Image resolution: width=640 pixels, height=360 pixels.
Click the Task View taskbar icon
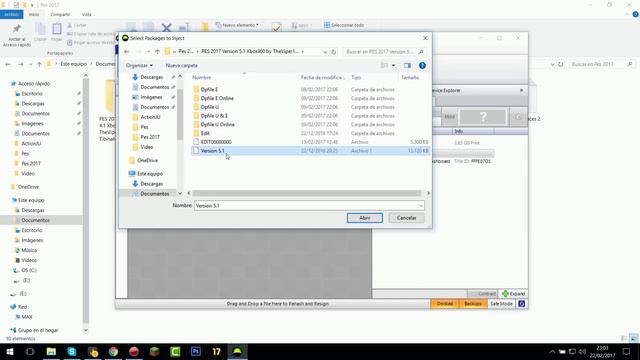coord(30,351)
